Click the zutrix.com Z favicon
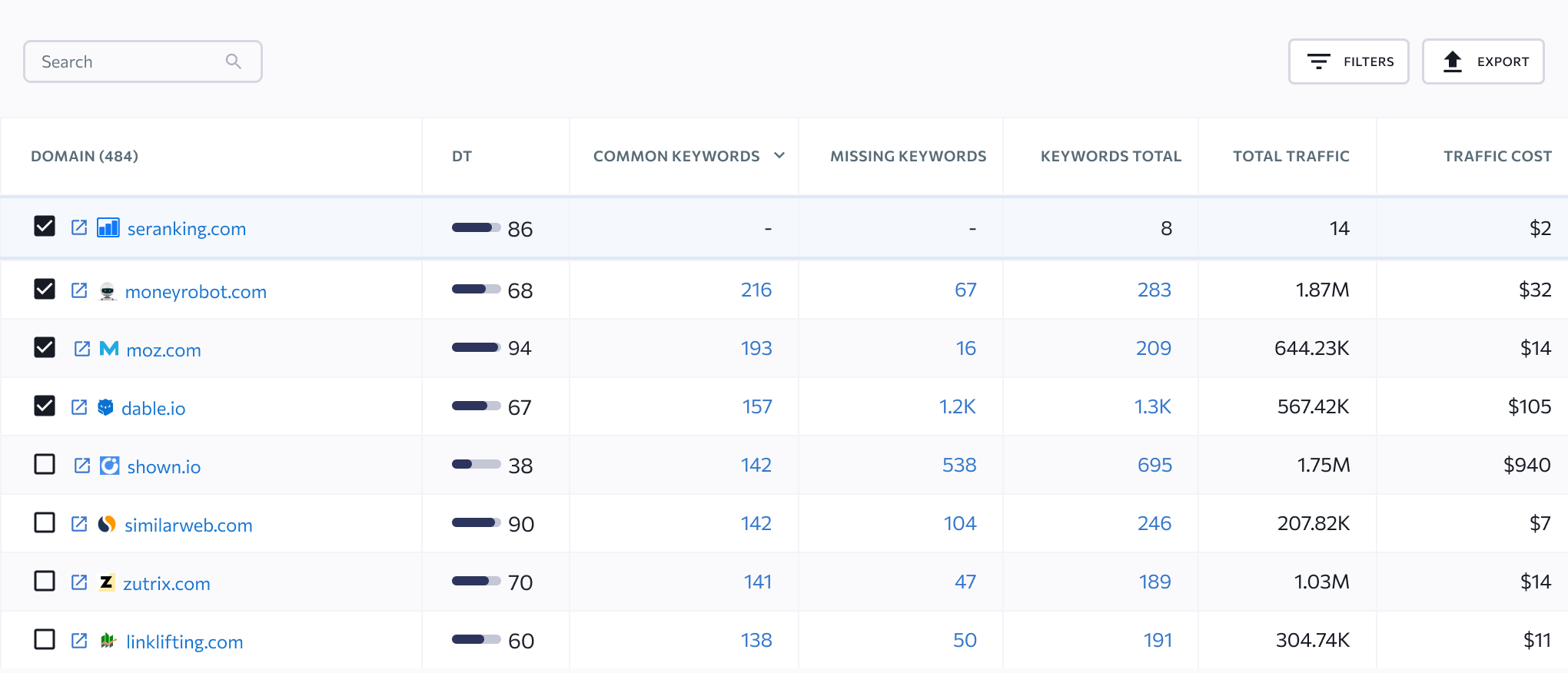This screenshot has width=1568, height=673. point(107,582)
